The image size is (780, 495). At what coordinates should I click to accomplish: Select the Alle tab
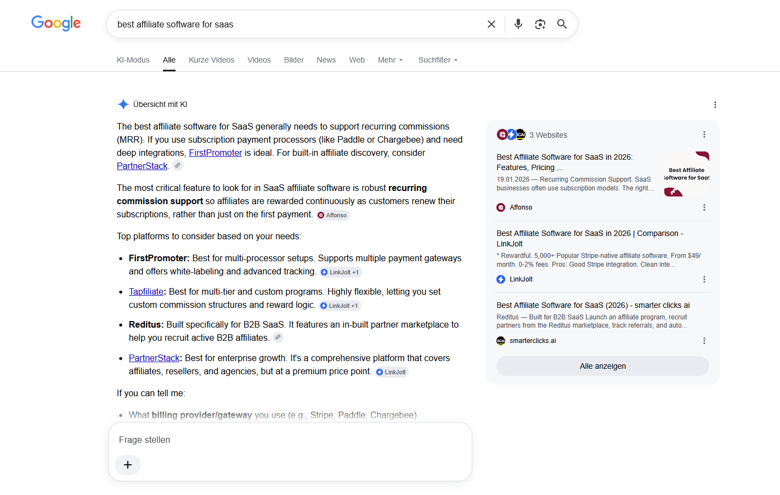coord(169,60)
